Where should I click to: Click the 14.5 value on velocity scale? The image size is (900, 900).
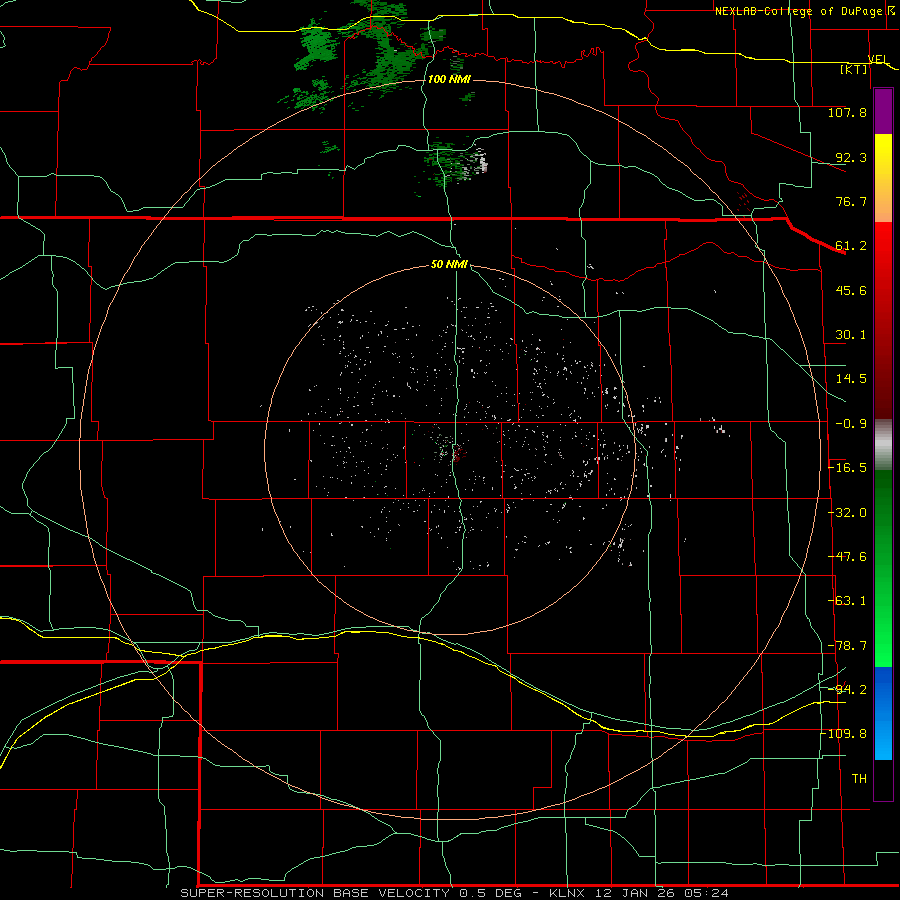pyautogui.click(x=851, y=379)
